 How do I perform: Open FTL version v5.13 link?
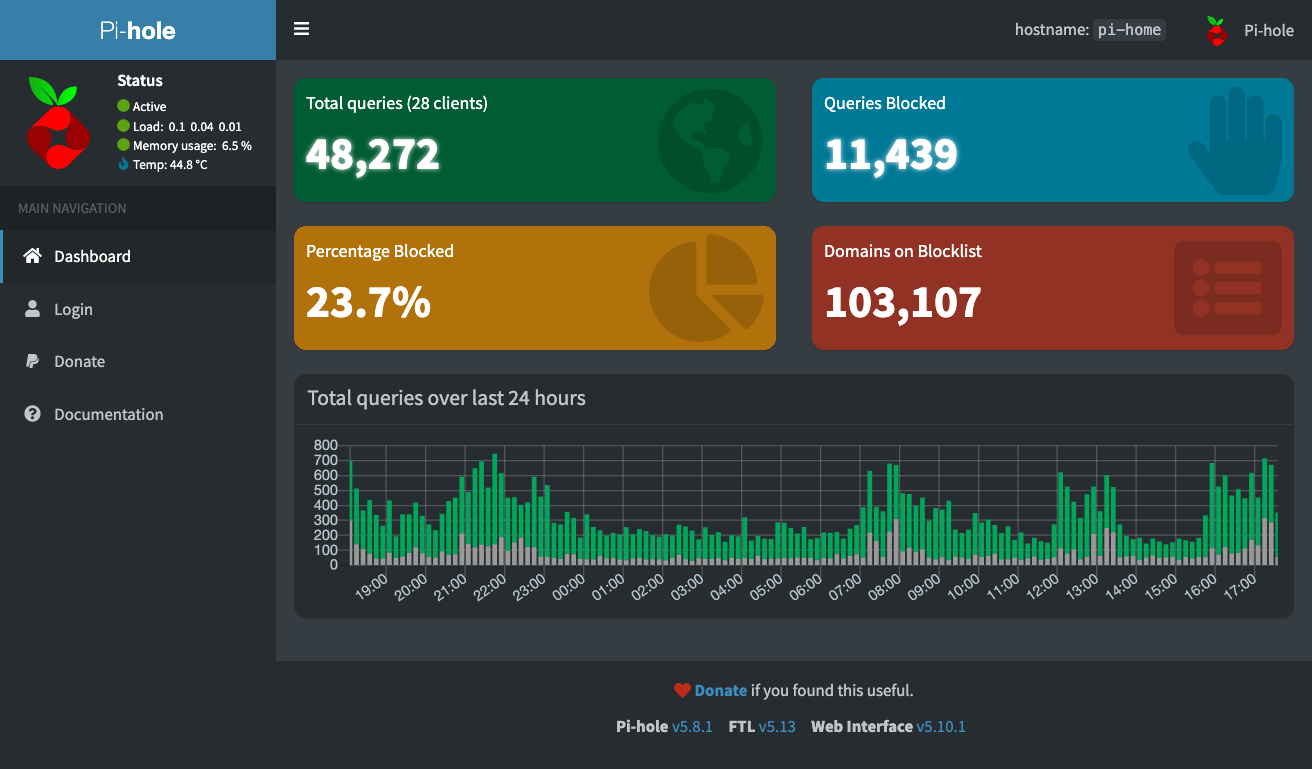(x=777, y=726)
